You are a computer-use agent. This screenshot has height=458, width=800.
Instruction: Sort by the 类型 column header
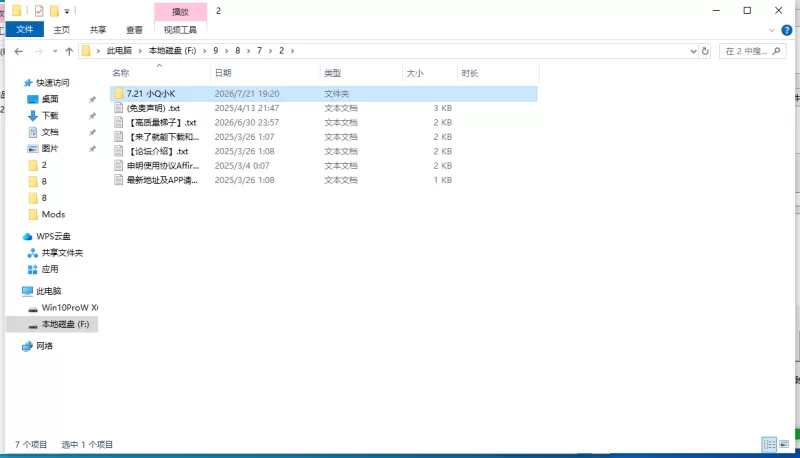(361, 73)
